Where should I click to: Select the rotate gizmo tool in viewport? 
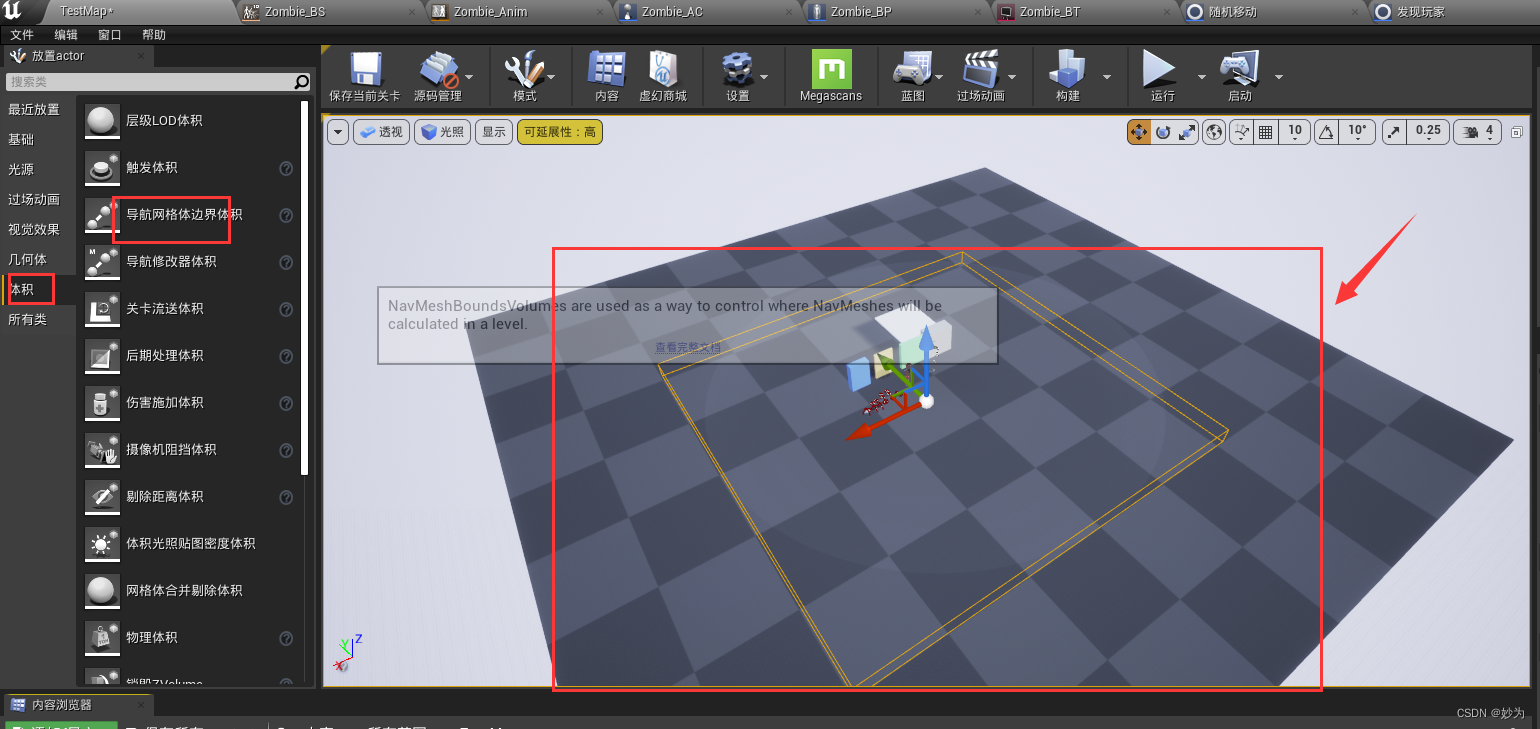1163,132
